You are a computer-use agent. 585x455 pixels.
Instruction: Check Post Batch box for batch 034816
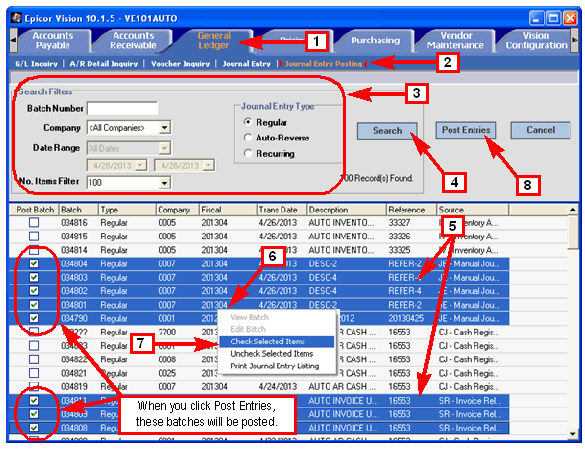tap(34, 223)
